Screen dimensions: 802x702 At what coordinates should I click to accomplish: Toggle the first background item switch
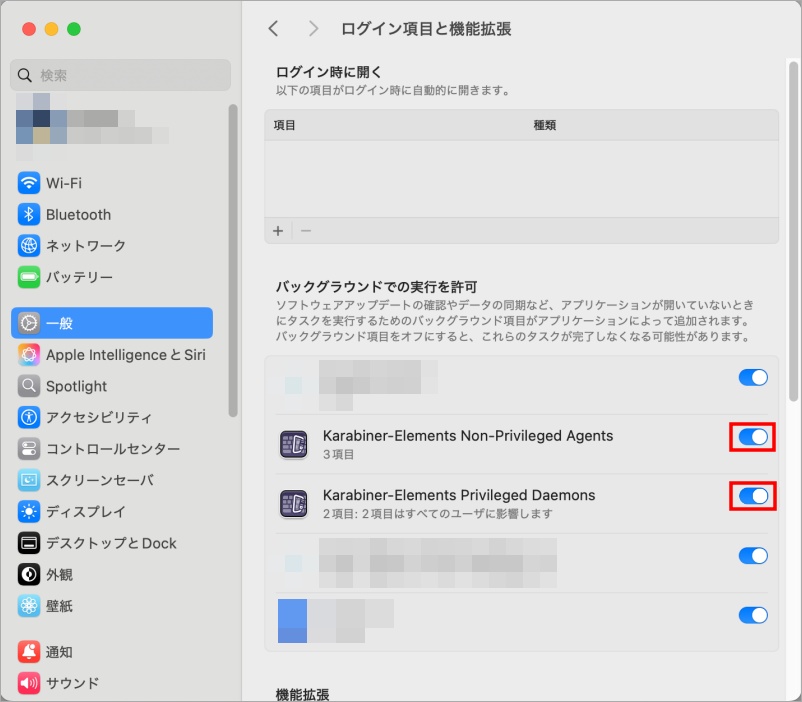tap(753, 377)
